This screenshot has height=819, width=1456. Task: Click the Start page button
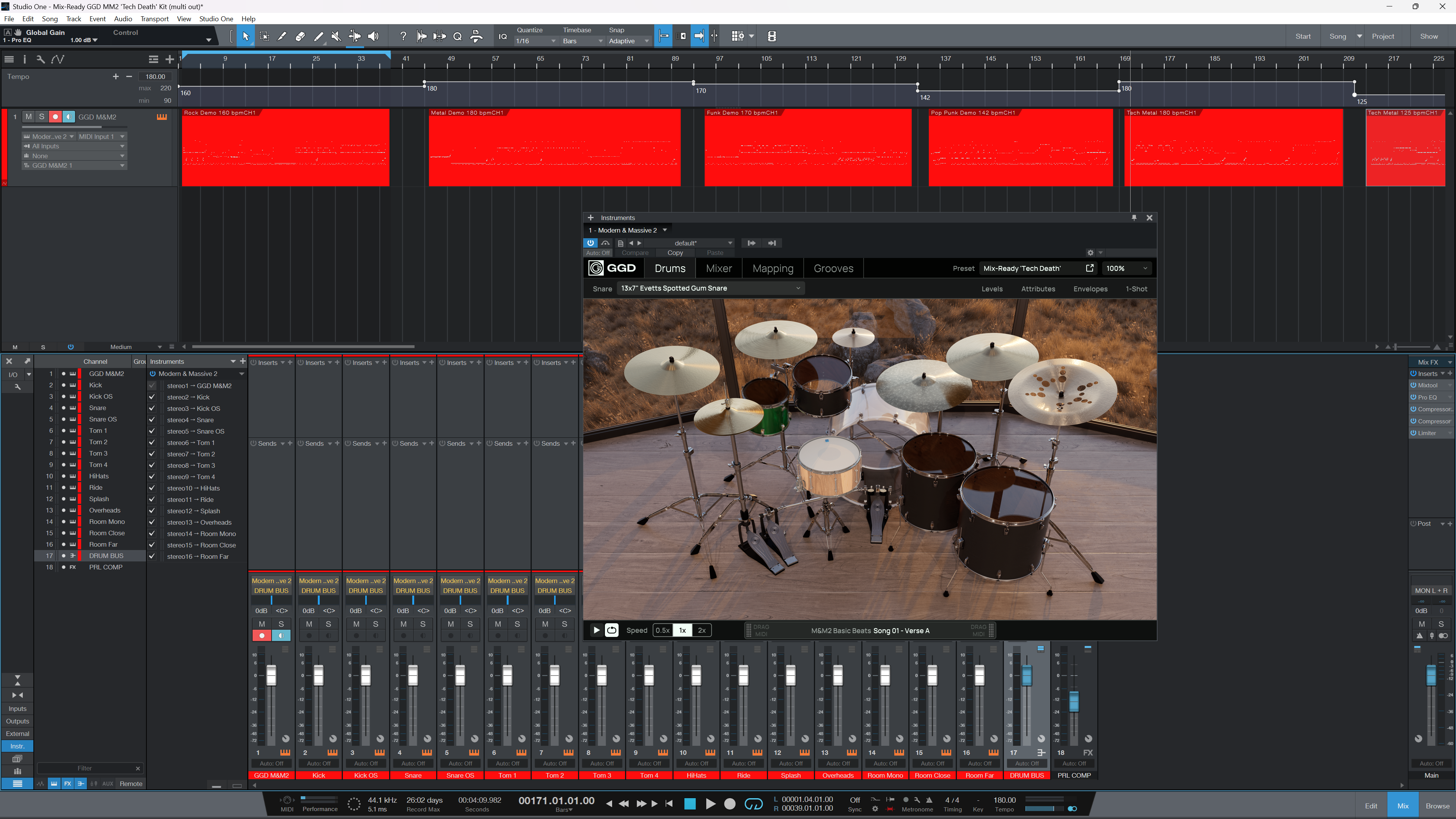pos(1303,36)
